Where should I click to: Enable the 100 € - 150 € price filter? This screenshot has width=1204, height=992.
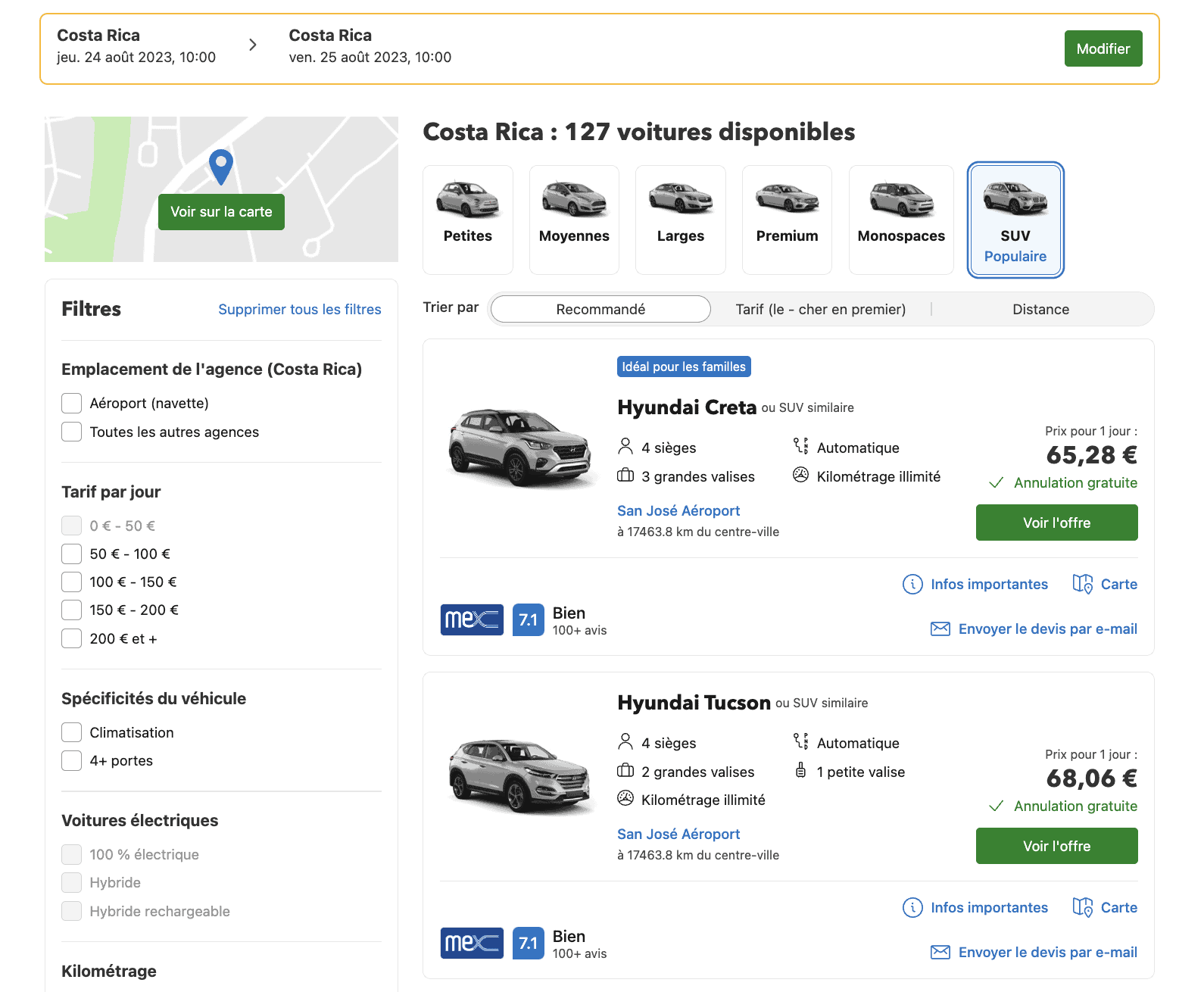pyautogui.click(x=72, y=582)
